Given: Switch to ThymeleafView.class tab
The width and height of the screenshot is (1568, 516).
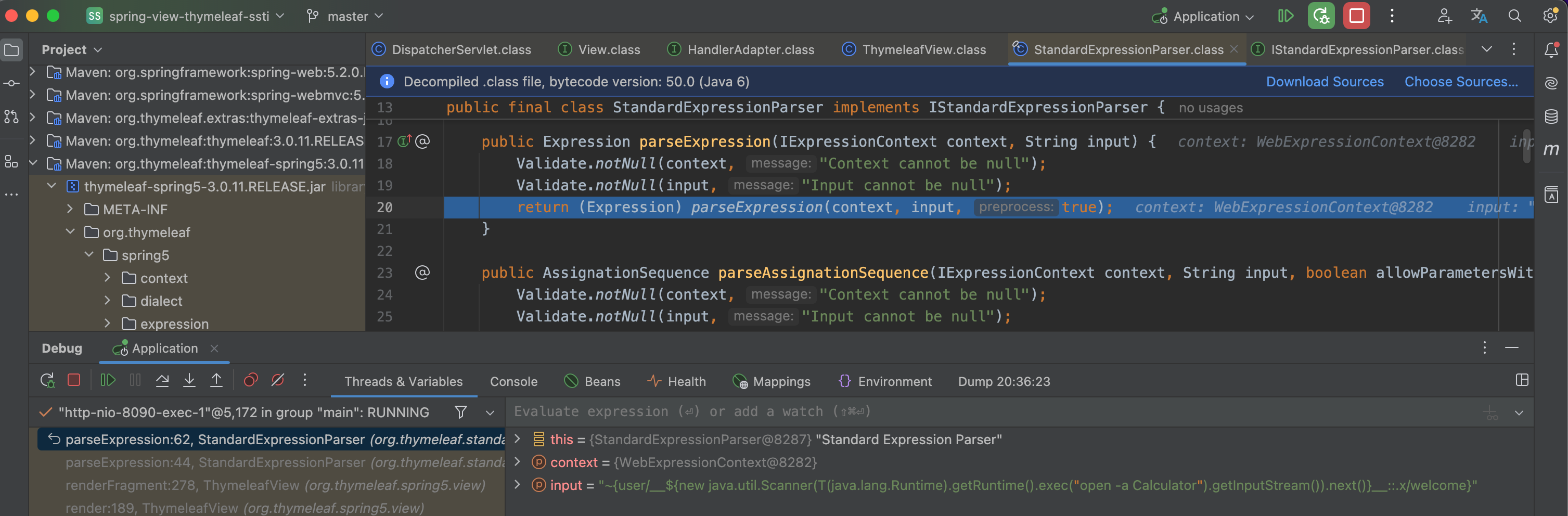Looking at the screenshot, I should click(914, 49).
